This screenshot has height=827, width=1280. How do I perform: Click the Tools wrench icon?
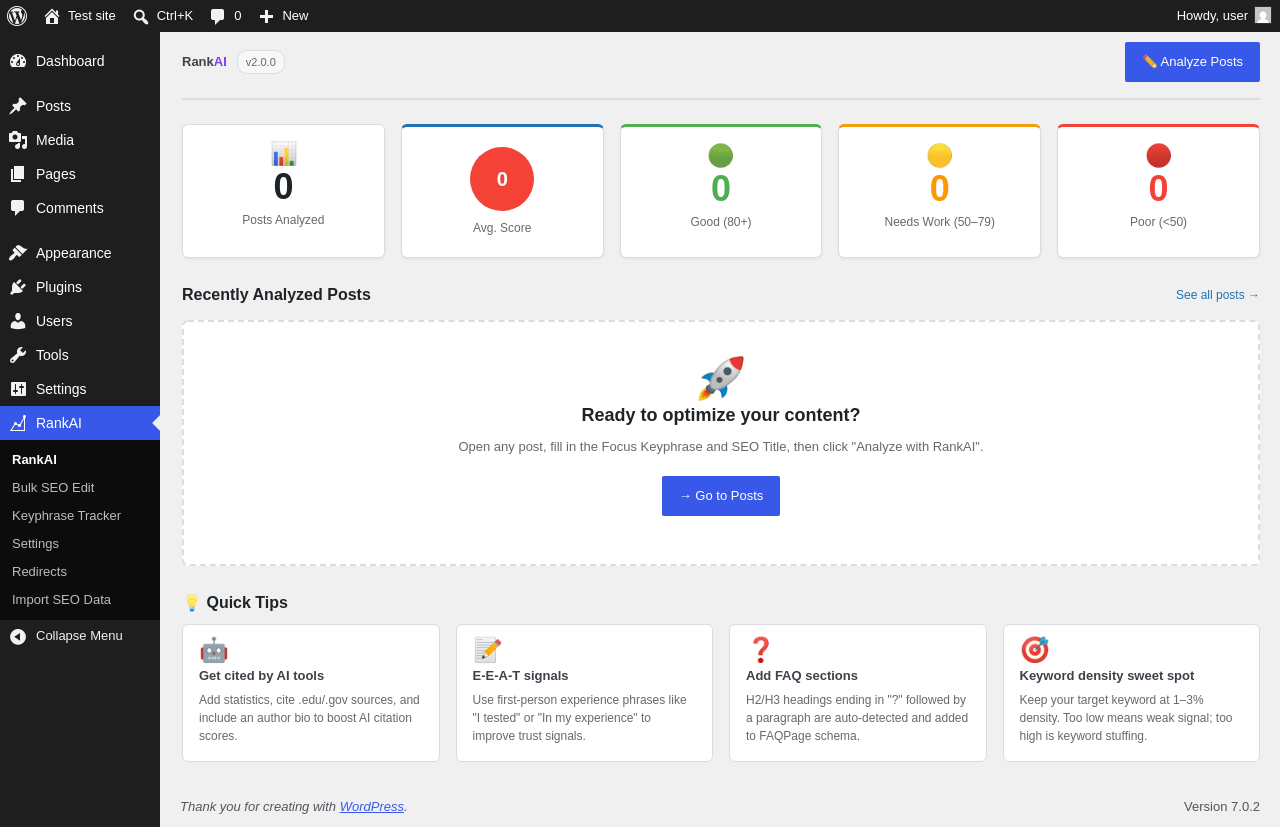[18, 355]
